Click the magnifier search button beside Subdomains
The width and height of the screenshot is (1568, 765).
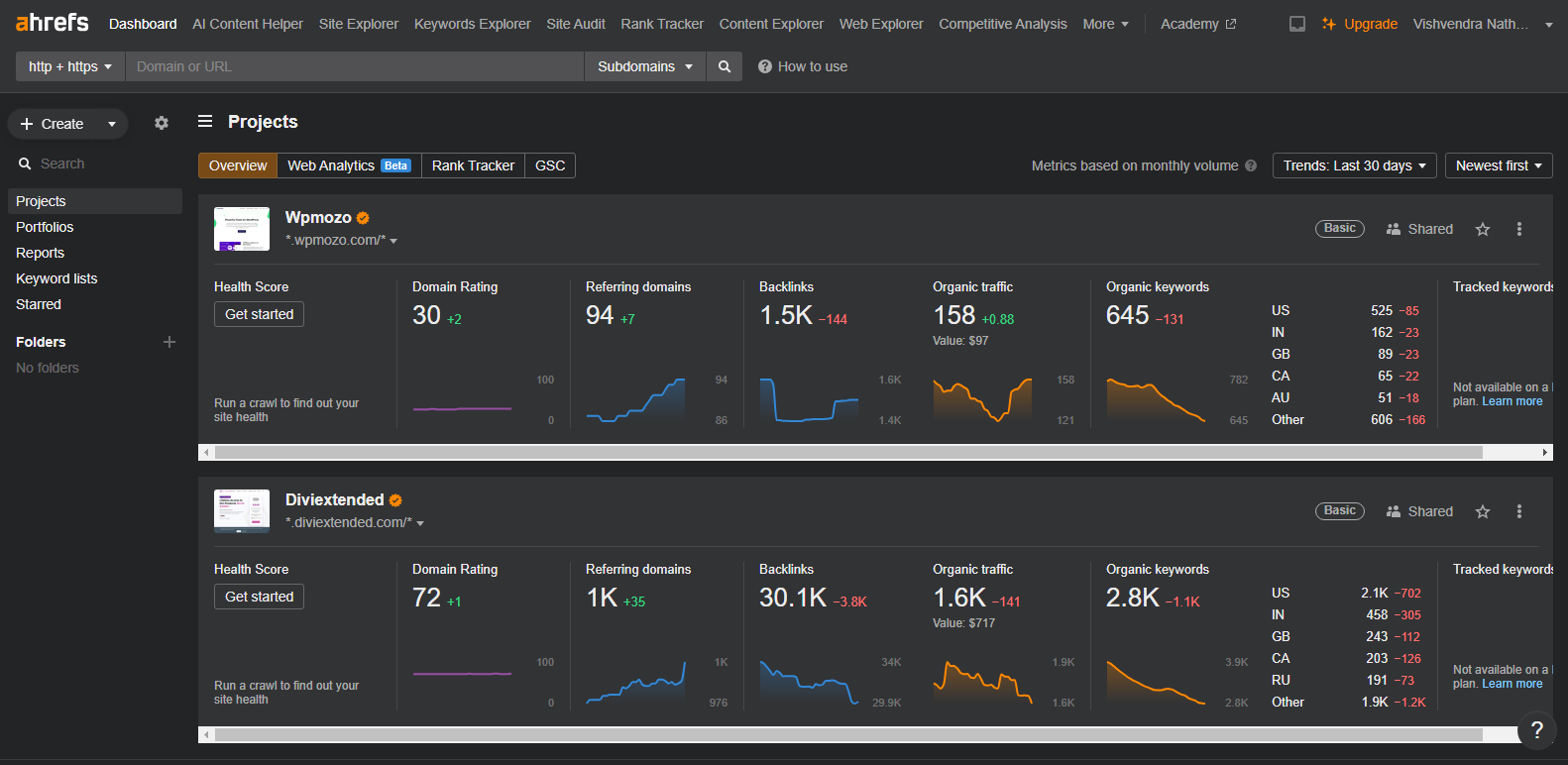point(725,66)
